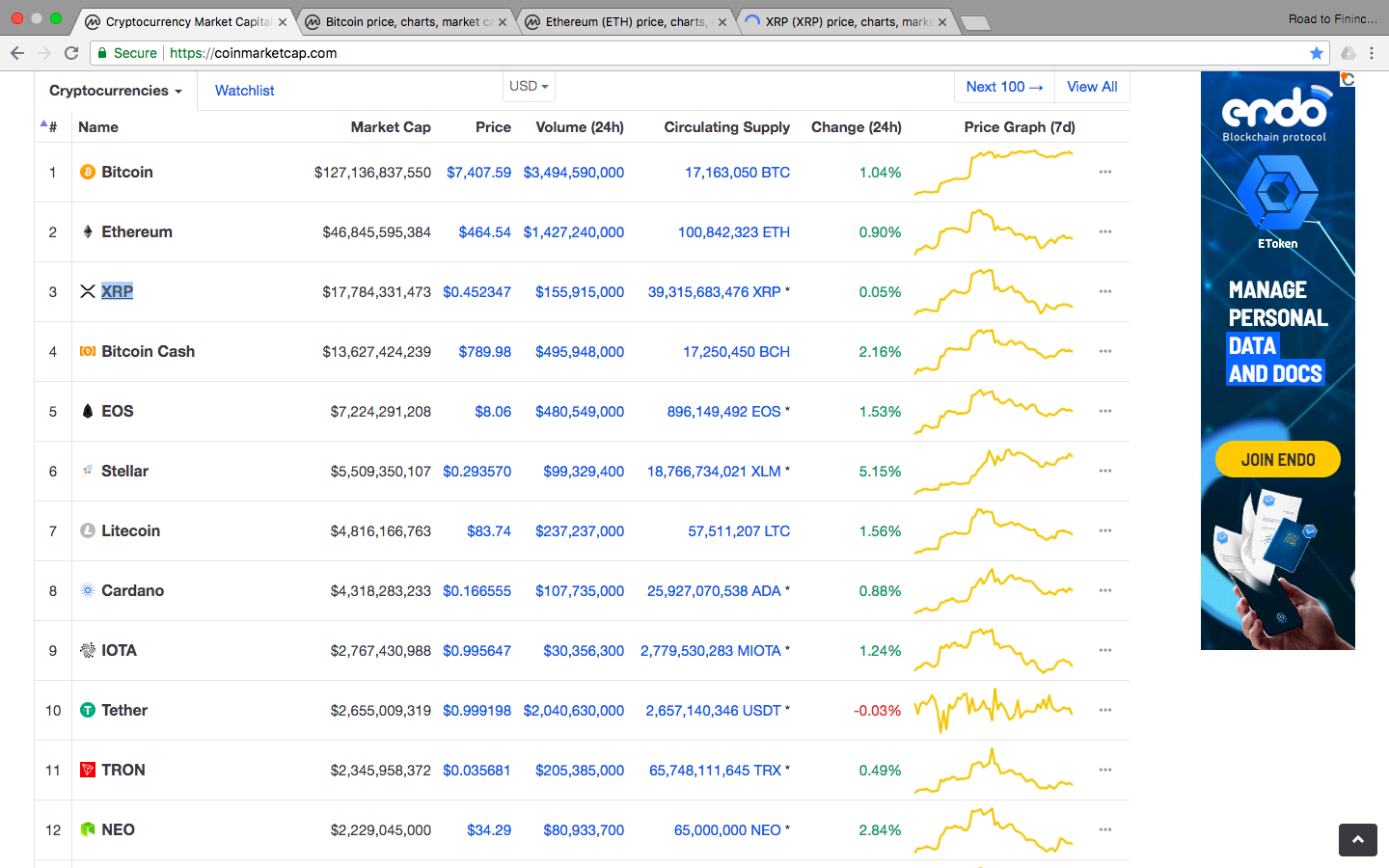Close the Bitcoin price browser tab
This screenshot has width=1389, height=868.
[x=503, y=22]
